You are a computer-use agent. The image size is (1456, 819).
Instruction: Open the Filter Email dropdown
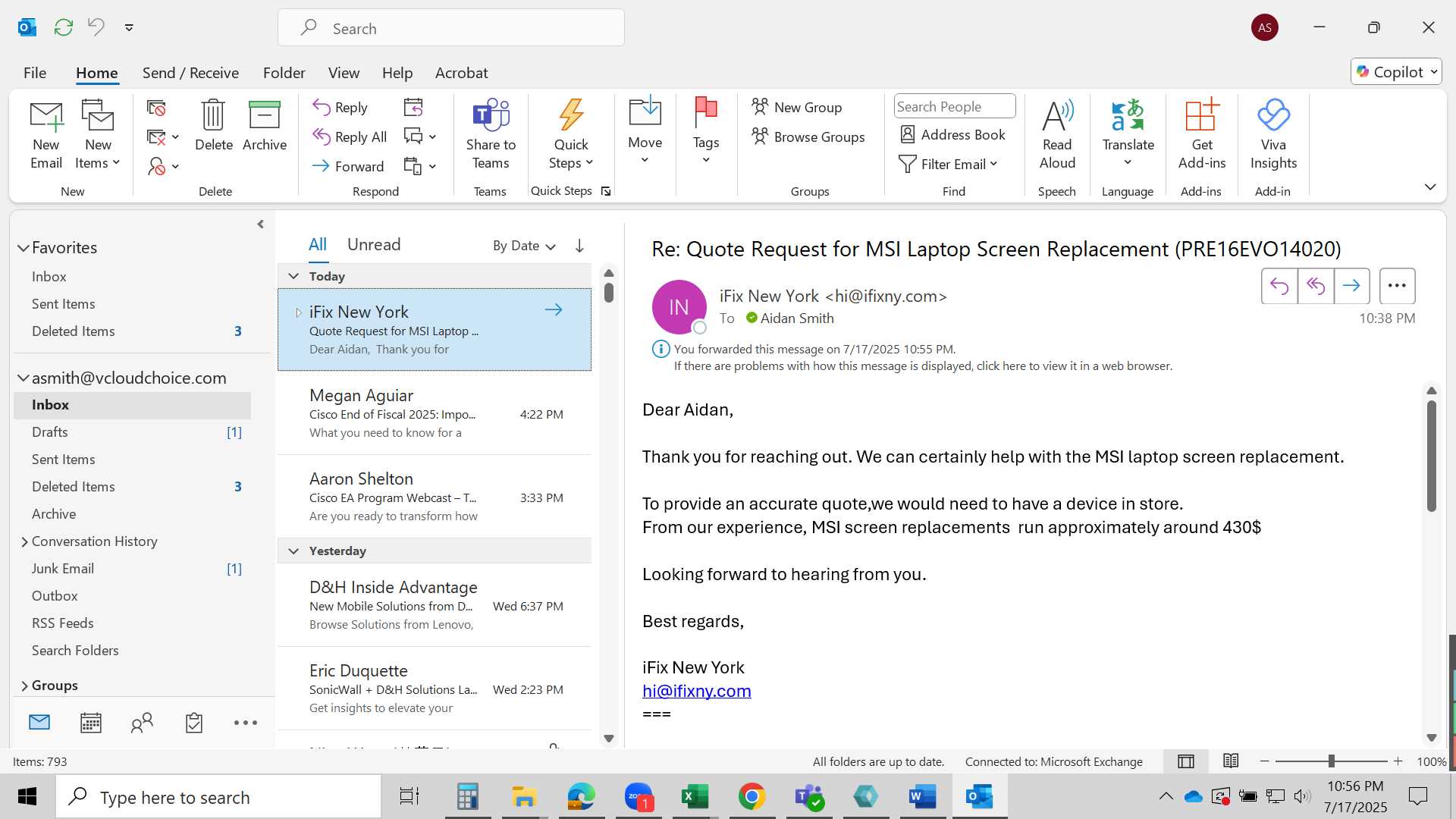point(948,165)
